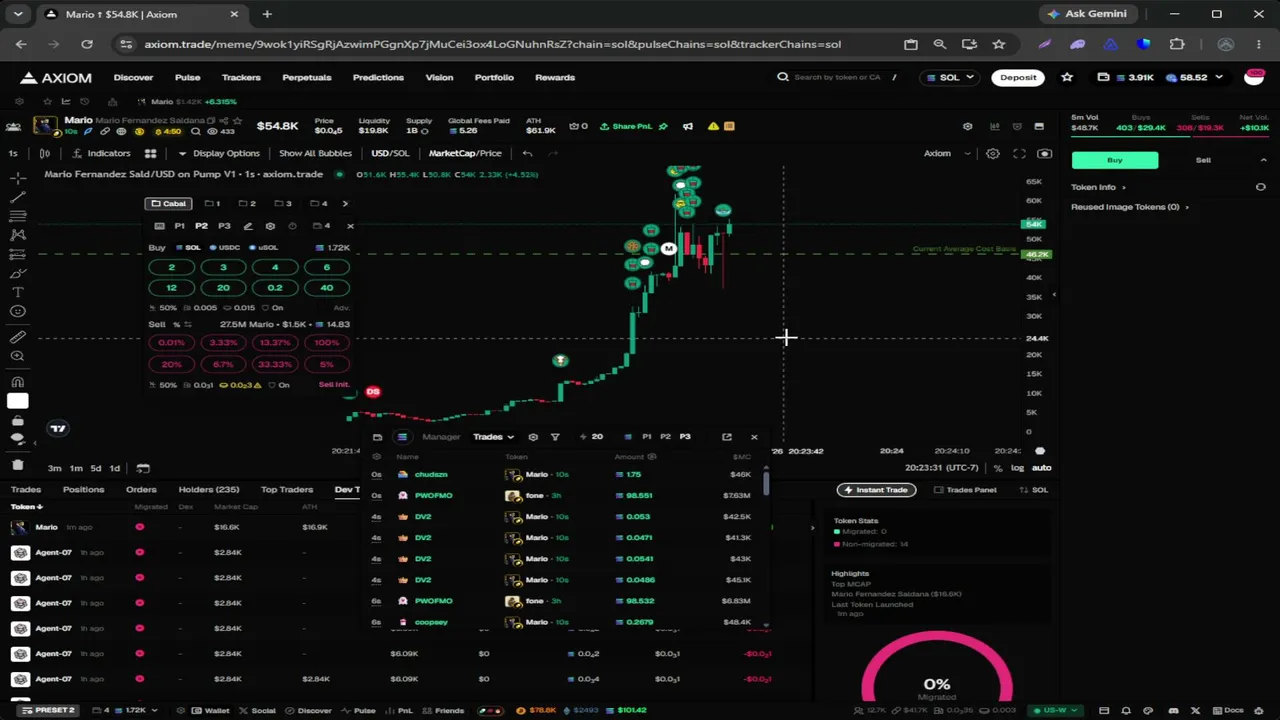1280x720 pixels.
Task: Toggle MarketCap/Price chart mode
Action: point(465,153)
